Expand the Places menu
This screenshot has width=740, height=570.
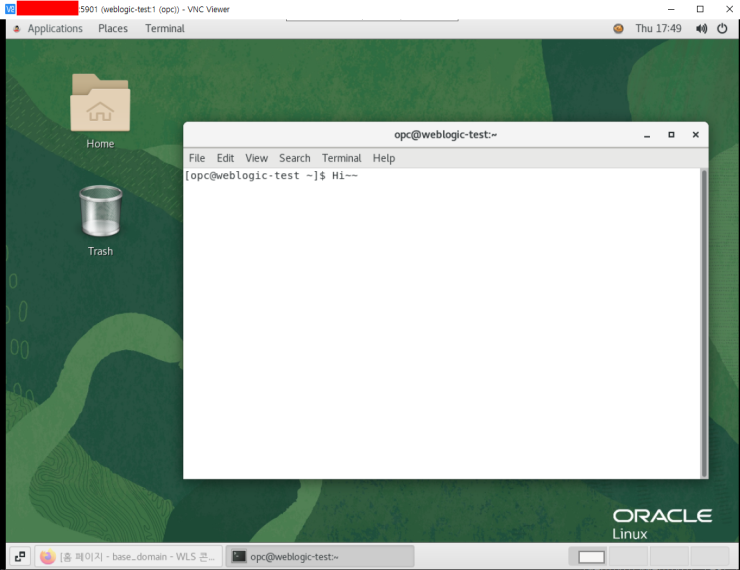pos(113,29)
